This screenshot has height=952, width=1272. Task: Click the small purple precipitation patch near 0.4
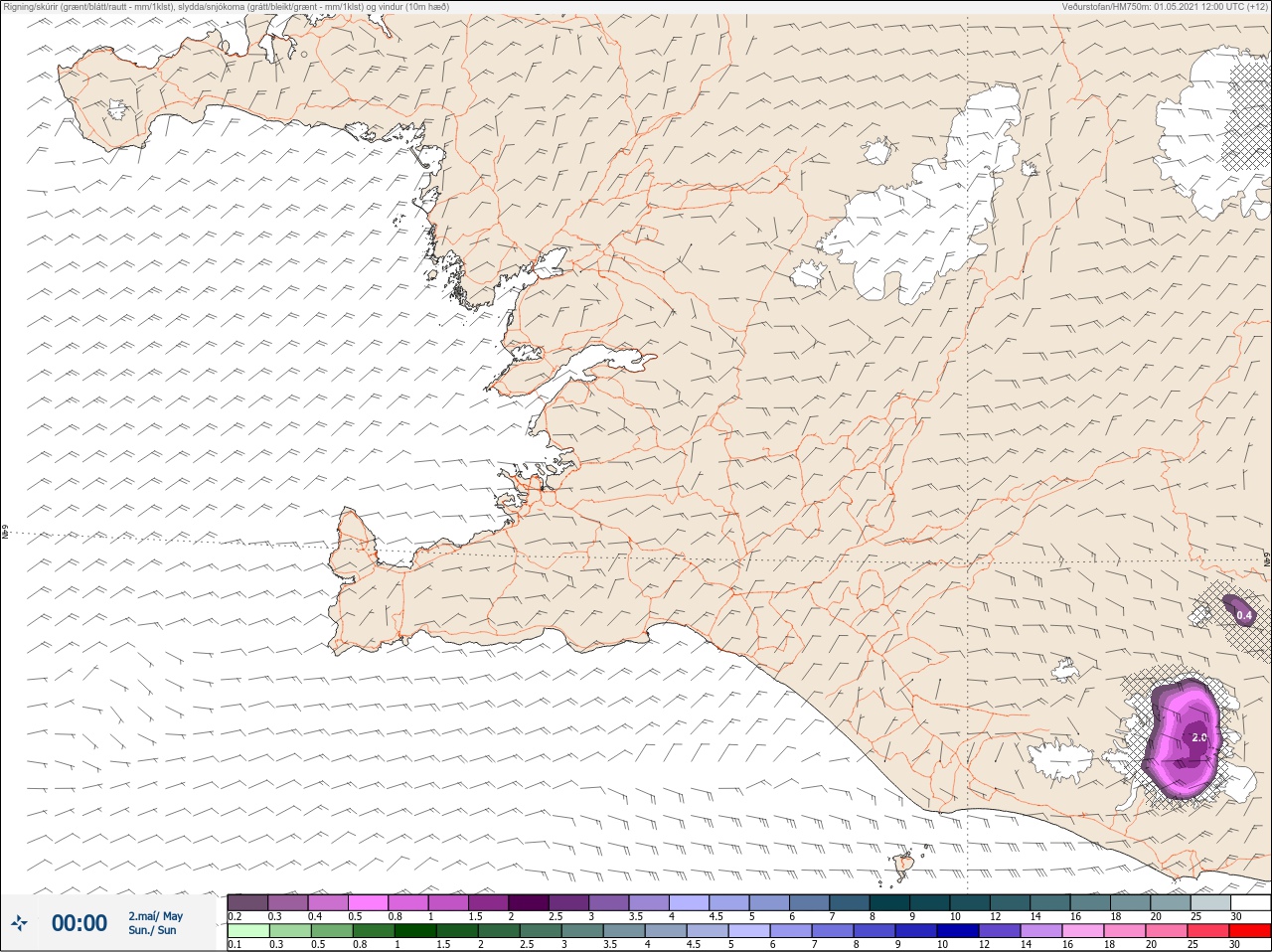[x=1239, y=609]
